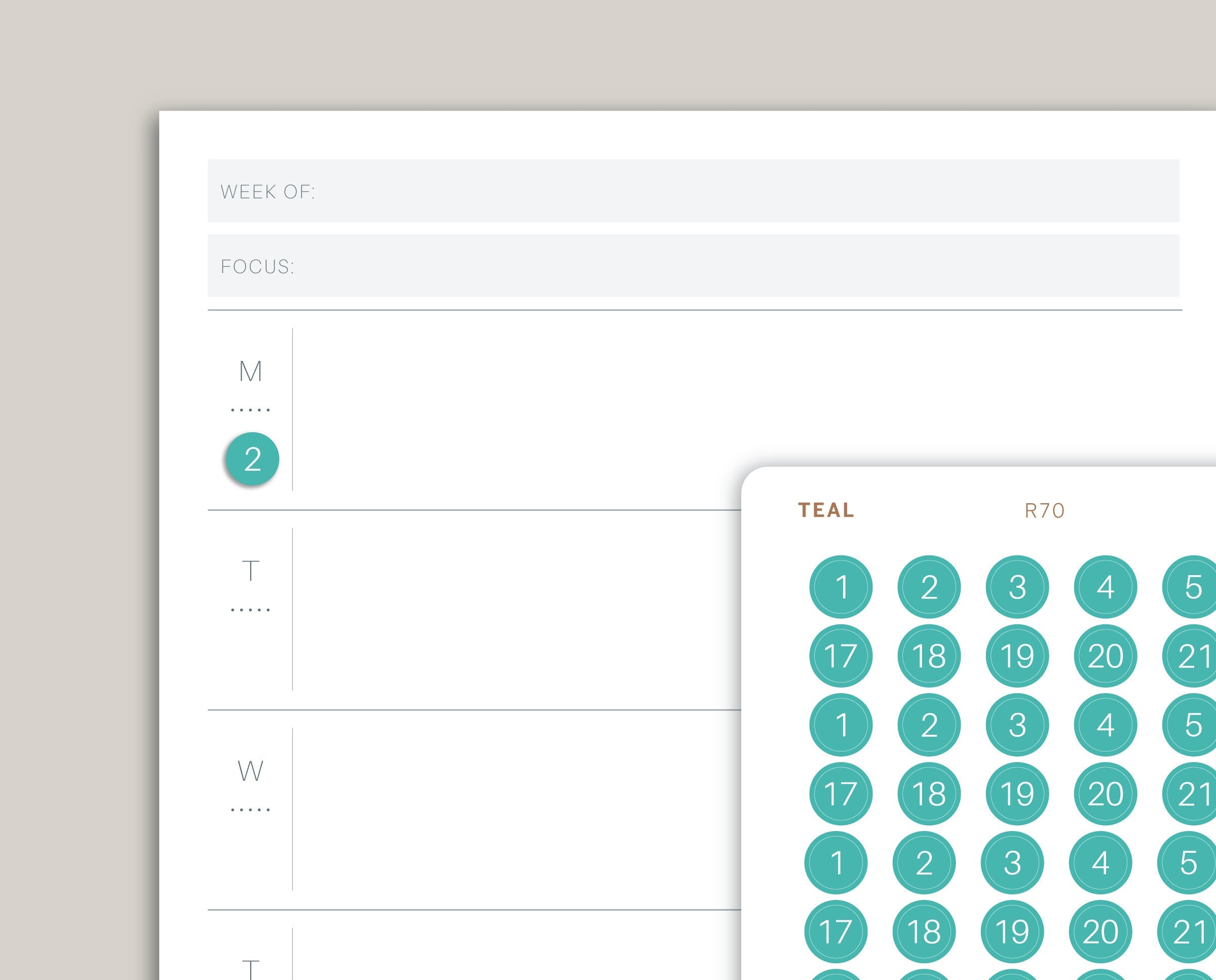Click the teal 2 sticker under Monday
Image resolution: width=1216 pixels, height=980 pixels.
click(252, 459)
